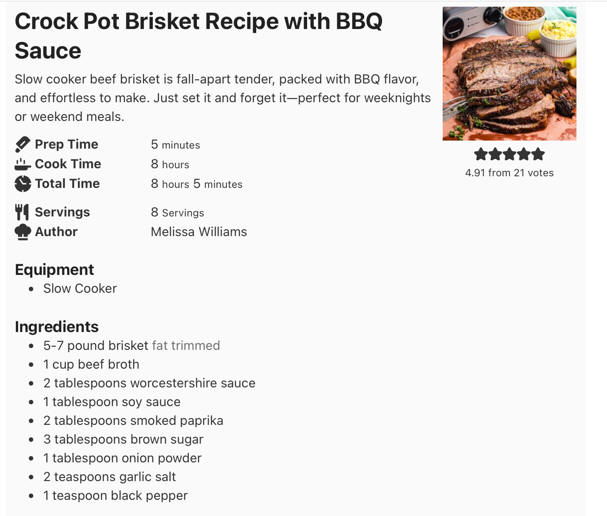607x516 pixels.
Task: Click the recipe title heading
Action: 198,36
